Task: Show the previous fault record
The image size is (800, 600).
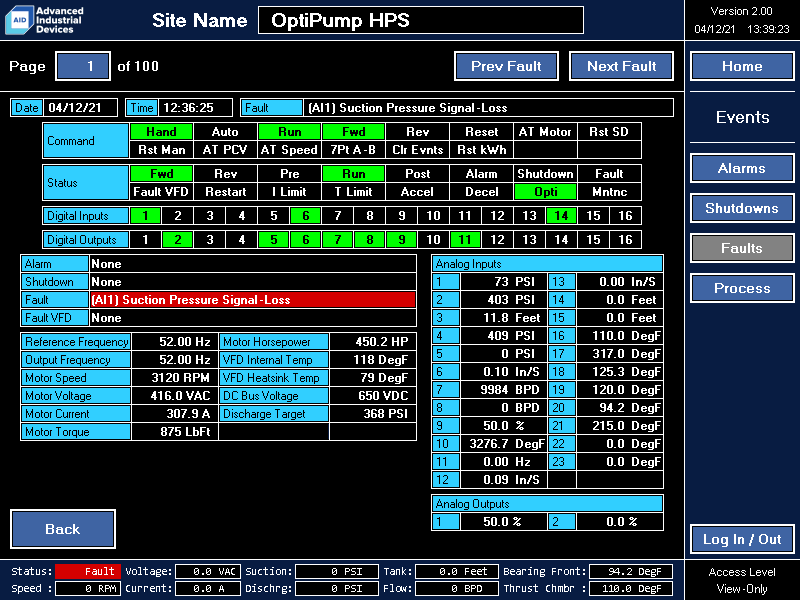Action: click(506, 66)
